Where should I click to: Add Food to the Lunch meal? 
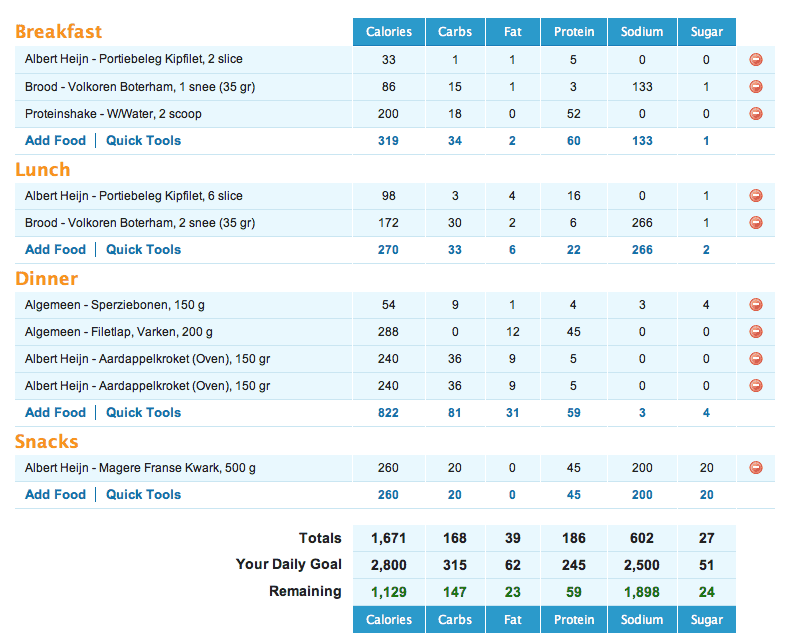(x=55, y=250)
